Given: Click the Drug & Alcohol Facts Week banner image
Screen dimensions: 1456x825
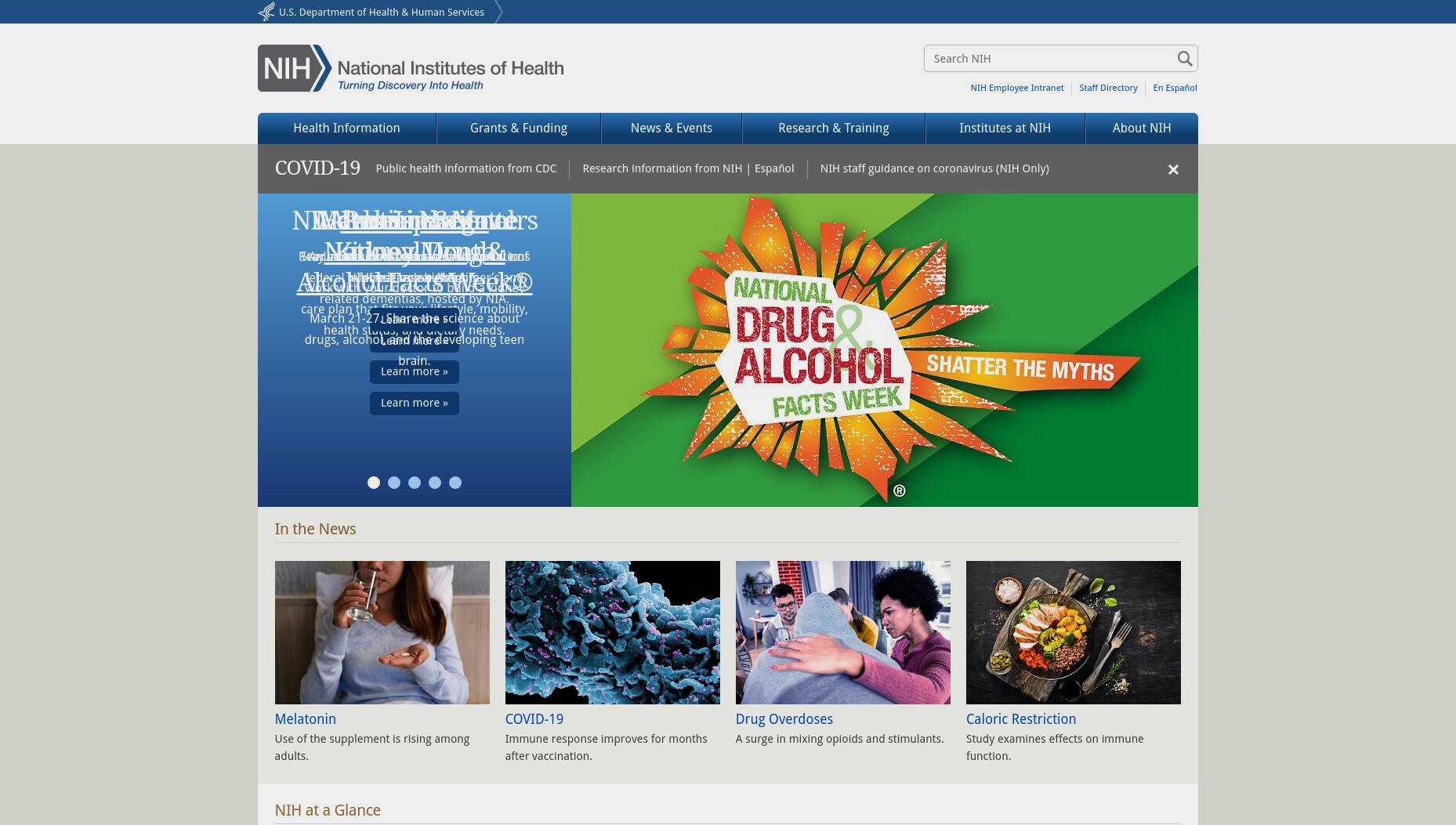Looking at the screenshot, I should click(x=885, y=350).
